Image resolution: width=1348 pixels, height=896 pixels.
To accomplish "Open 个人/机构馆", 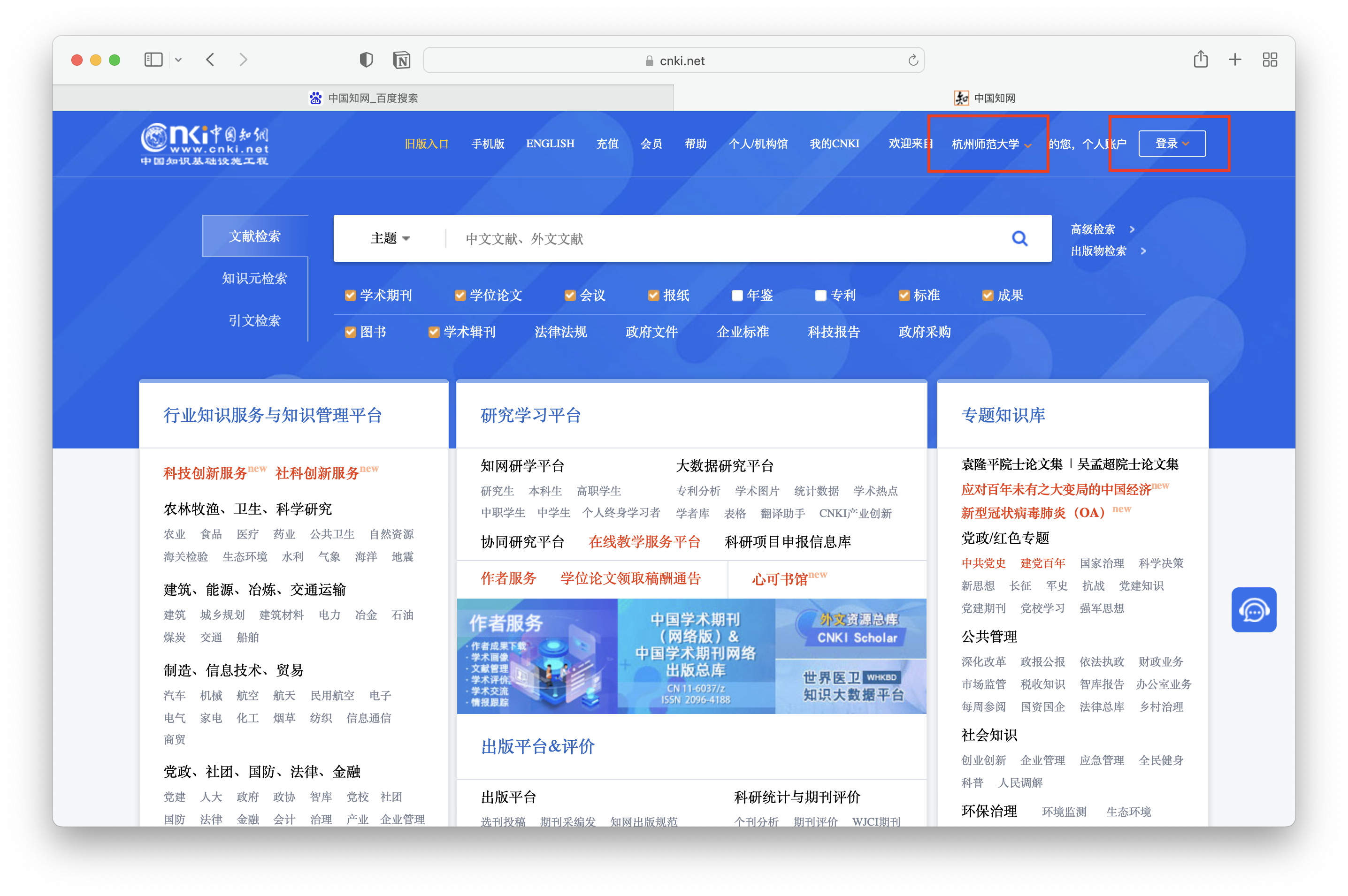I will click(x=758, y=144).
